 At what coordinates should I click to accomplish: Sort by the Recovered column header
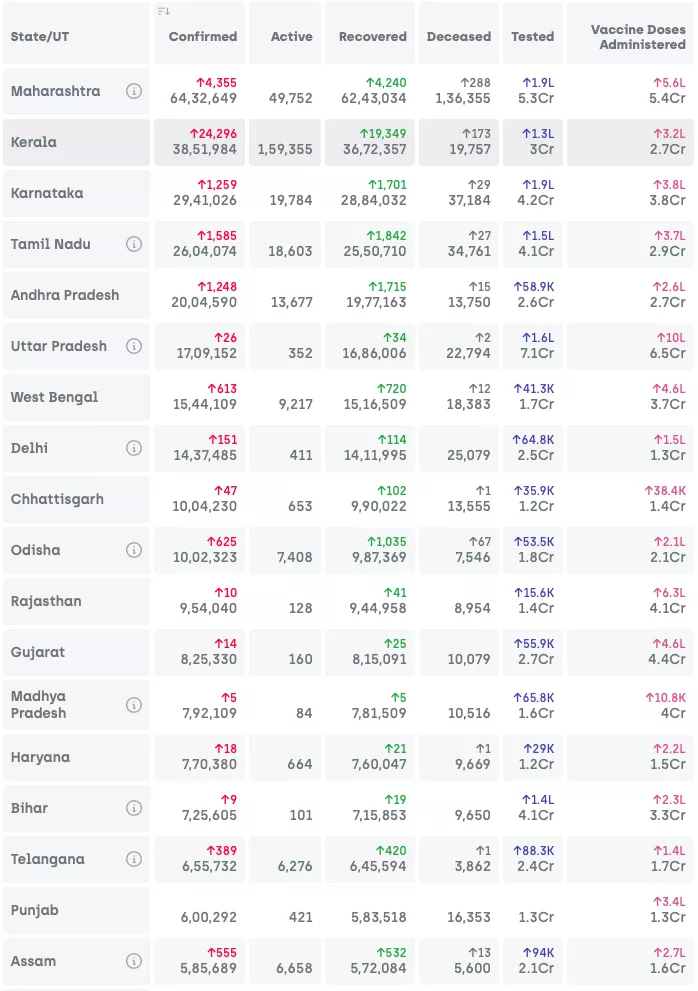pyautogui.click(x=372, y=37)
